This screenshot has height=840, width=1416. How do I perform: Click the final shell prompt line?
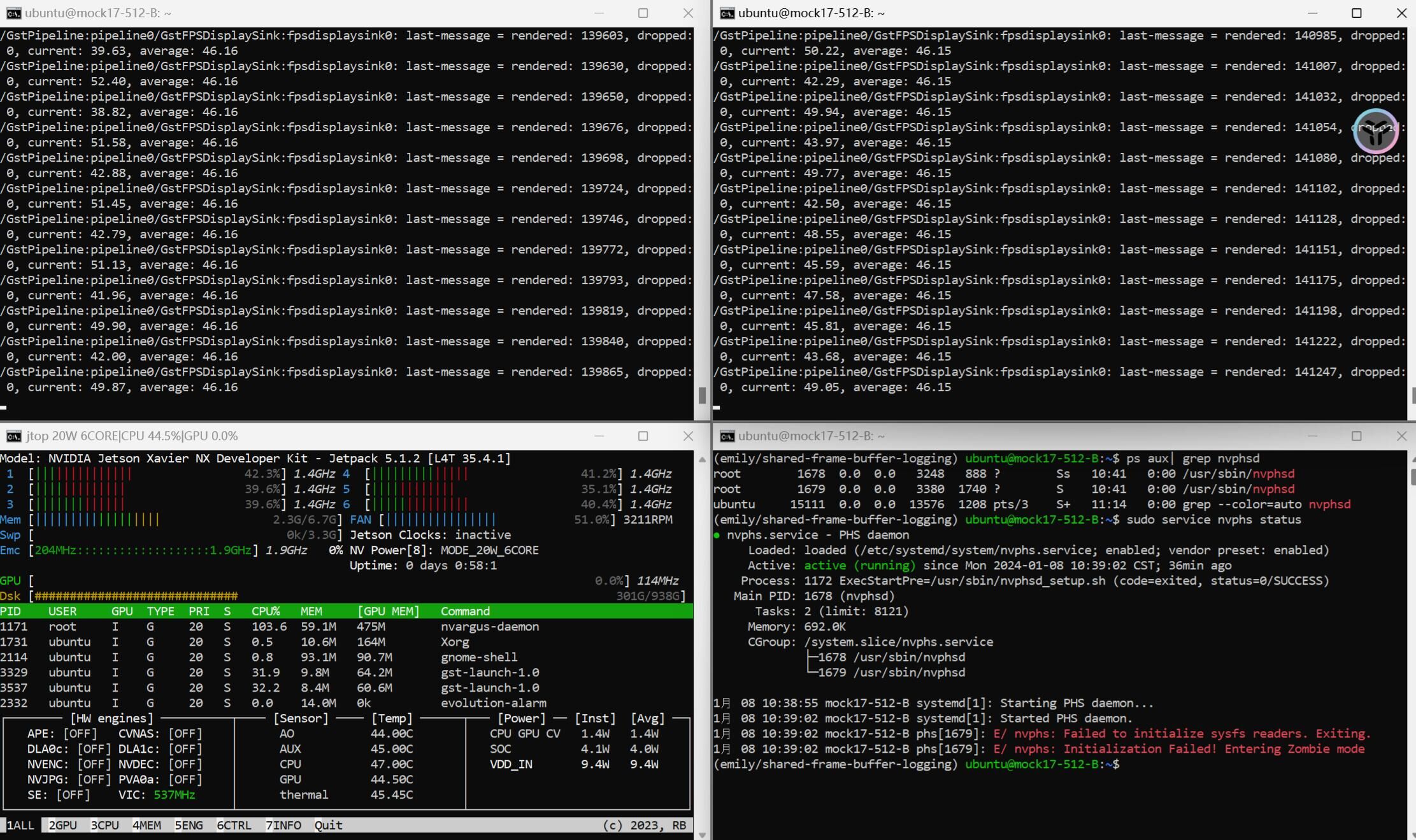(916, 764)
